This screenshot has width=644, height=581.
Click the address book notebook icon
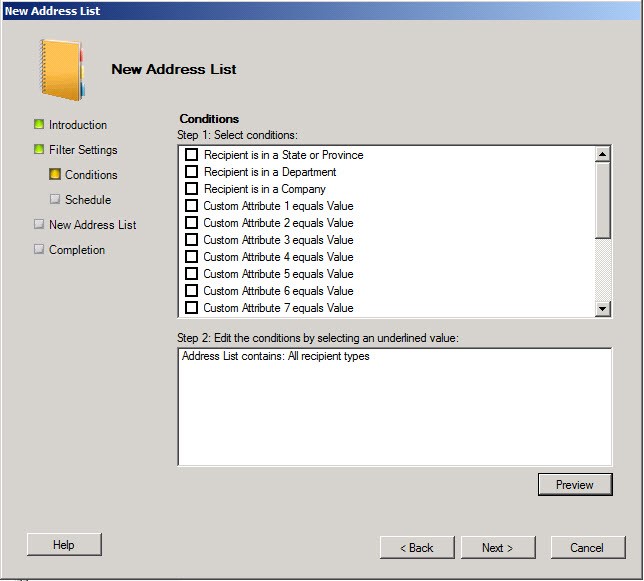tap(62, 70)
